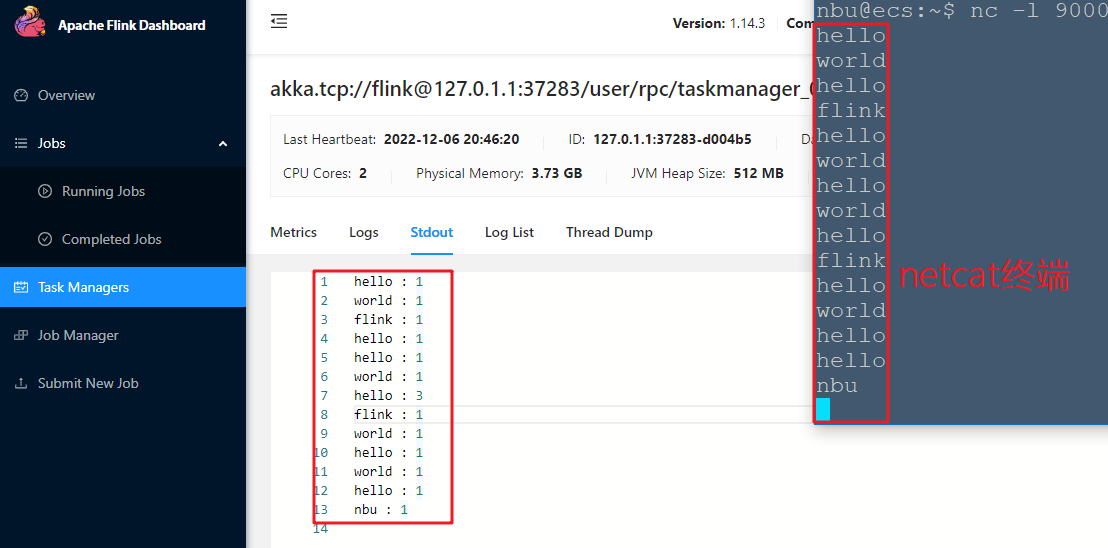Click the Jobs list icon
This screenshot has width=1108, height=548.
point(20,143)
